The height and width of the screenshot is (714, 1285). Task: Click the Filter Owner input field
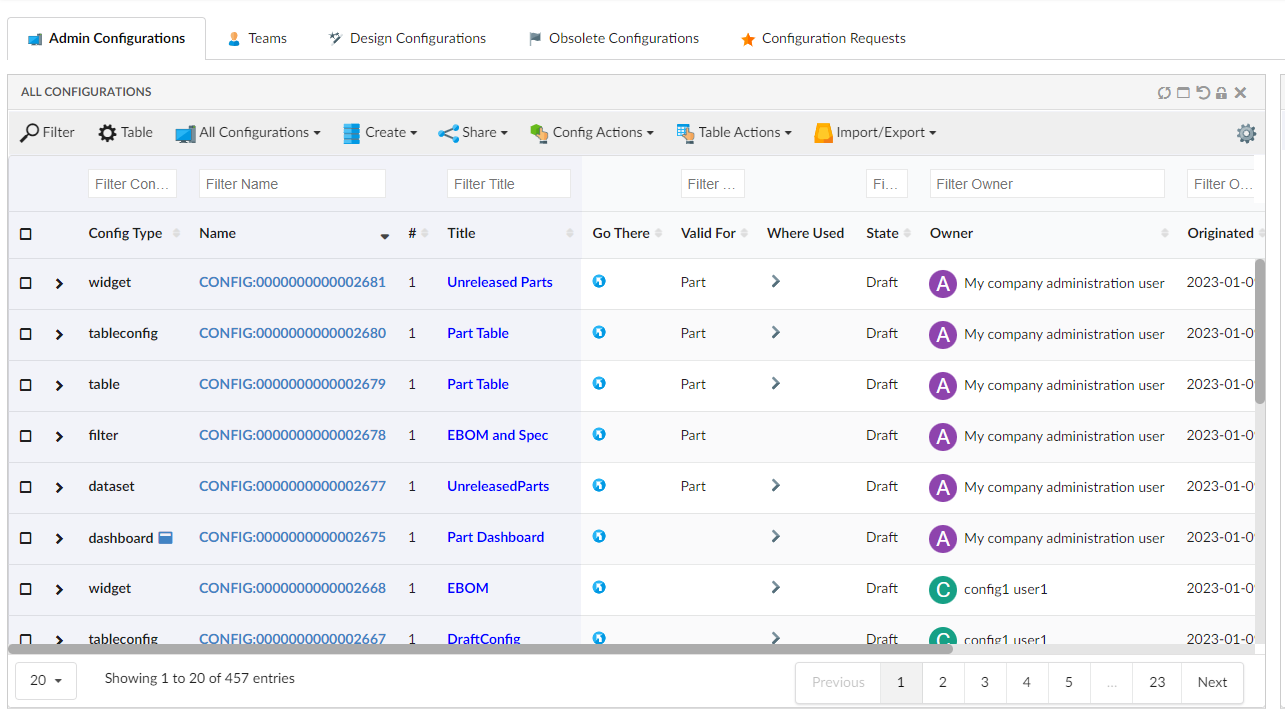coord(1047,184)
